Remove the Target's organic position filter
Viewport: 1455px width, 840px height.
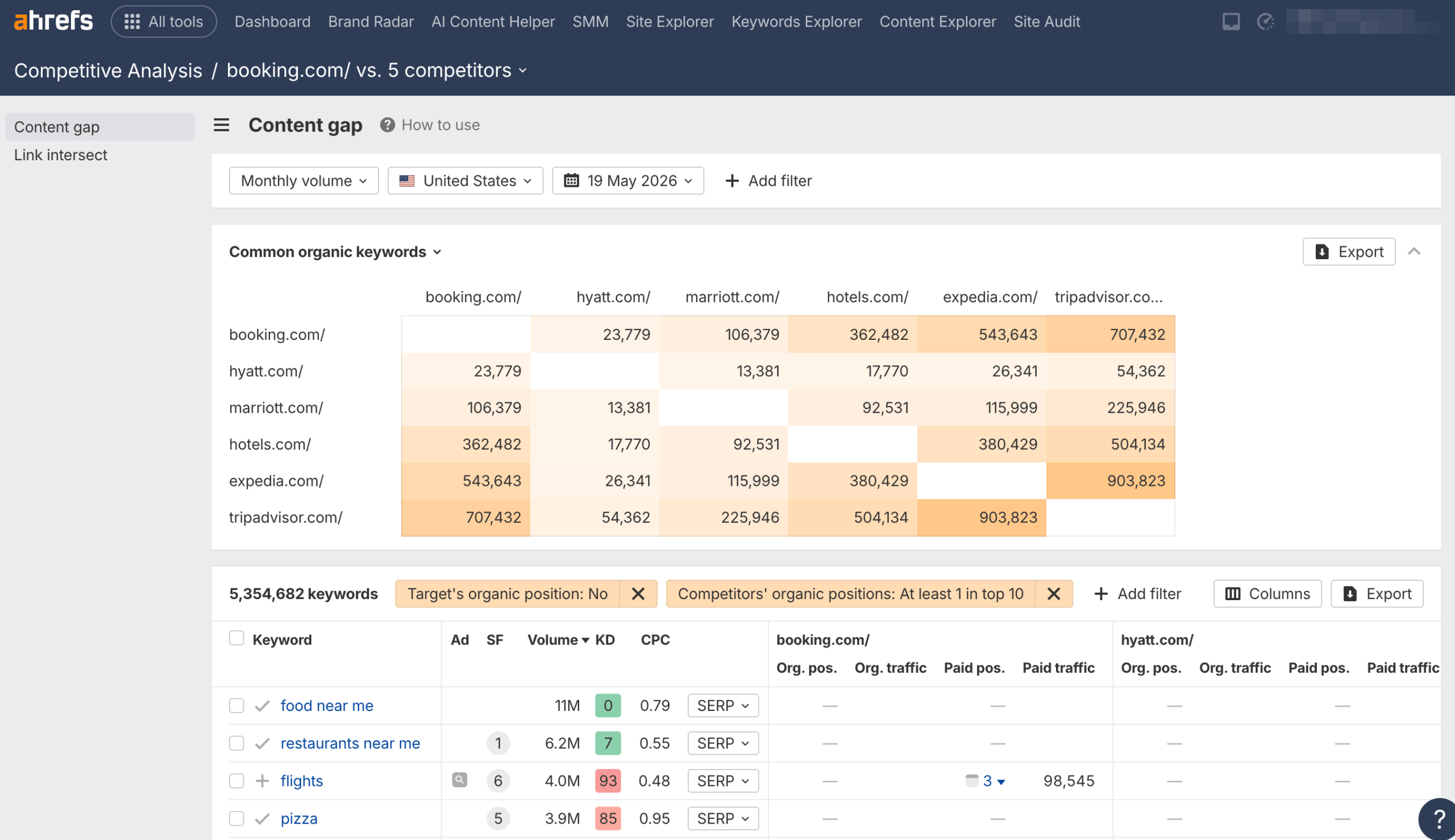(x=638, y=594)
